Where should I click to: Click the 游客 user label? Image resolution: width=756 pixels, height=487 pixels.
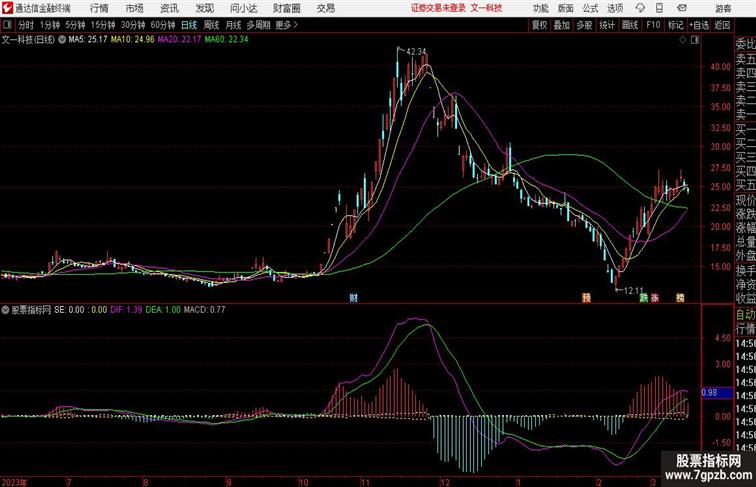(723, 8)
